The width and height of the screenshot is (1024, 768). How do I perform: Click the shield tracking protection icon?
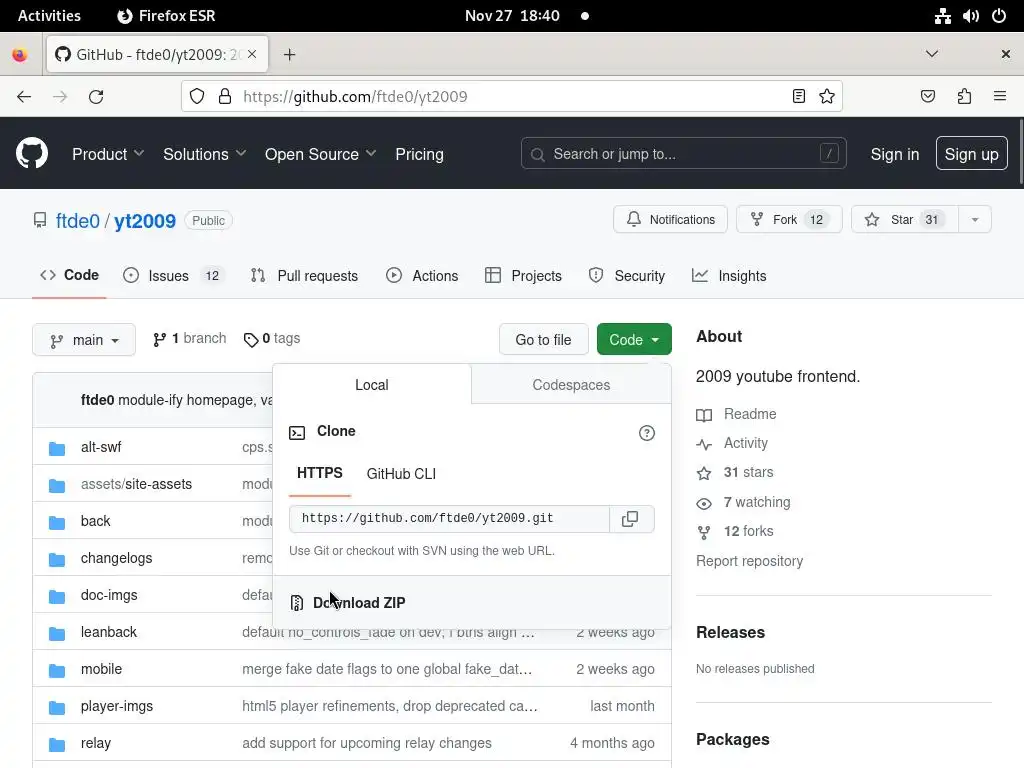tap(197, 97)
